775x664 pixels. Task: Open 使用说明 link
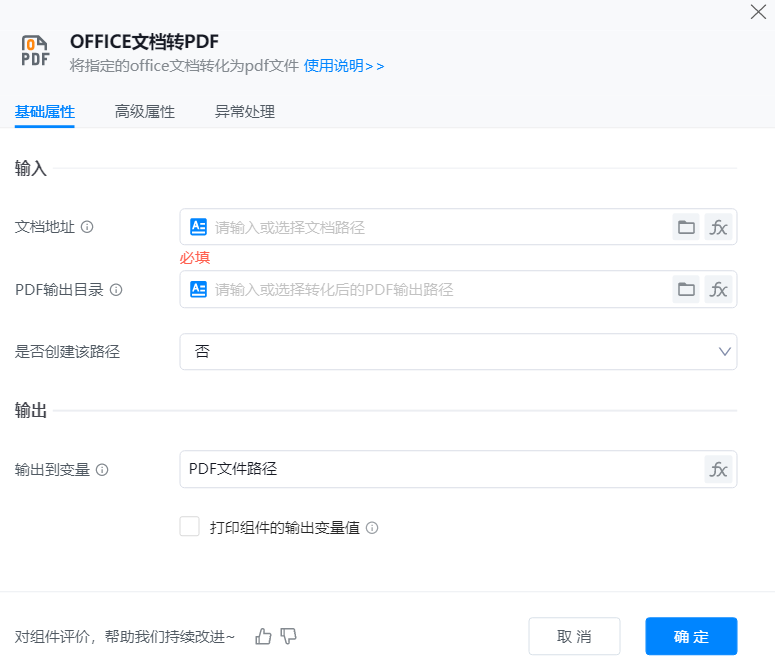click(344, 66)
